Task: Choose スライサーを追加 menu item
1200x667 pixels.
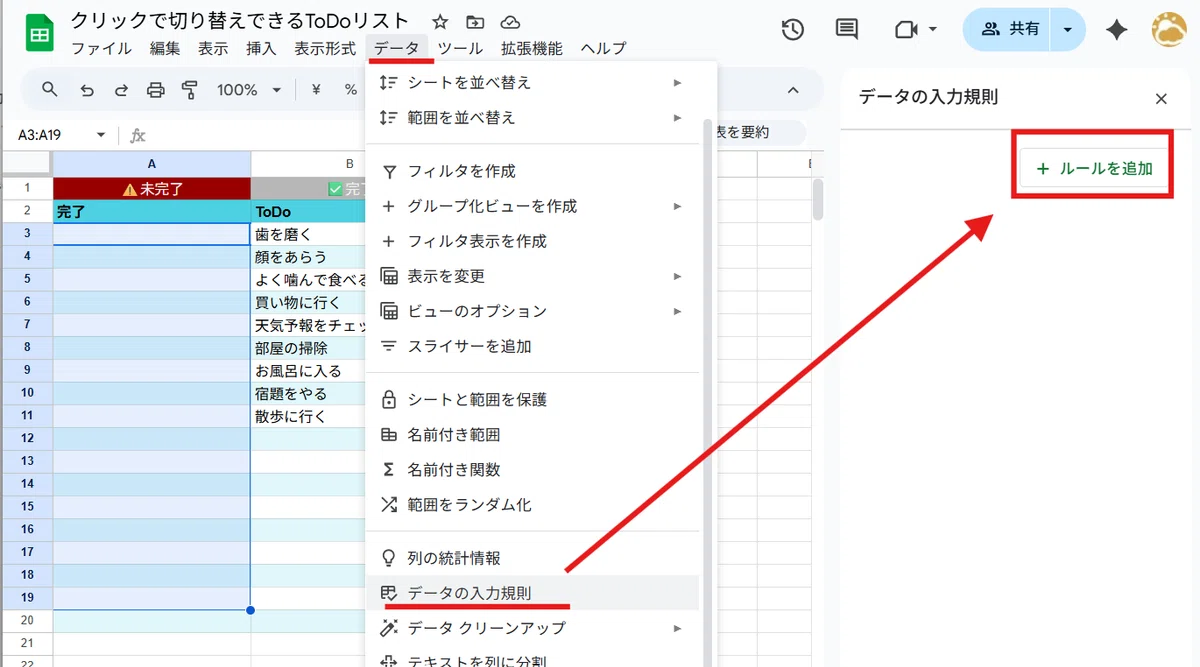Action: point(532,346)
